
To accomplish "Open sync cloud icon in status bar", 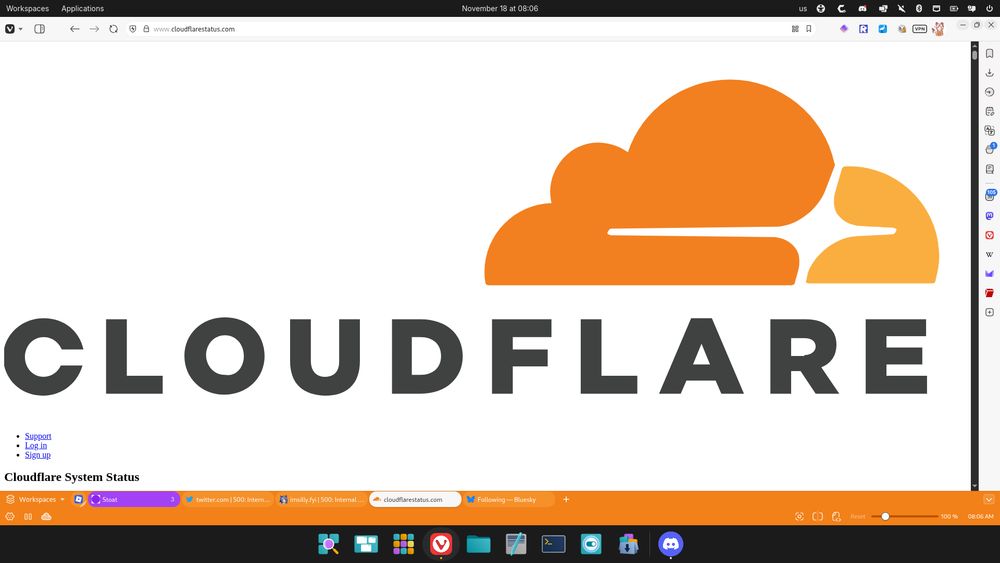I will click(47, 516).
